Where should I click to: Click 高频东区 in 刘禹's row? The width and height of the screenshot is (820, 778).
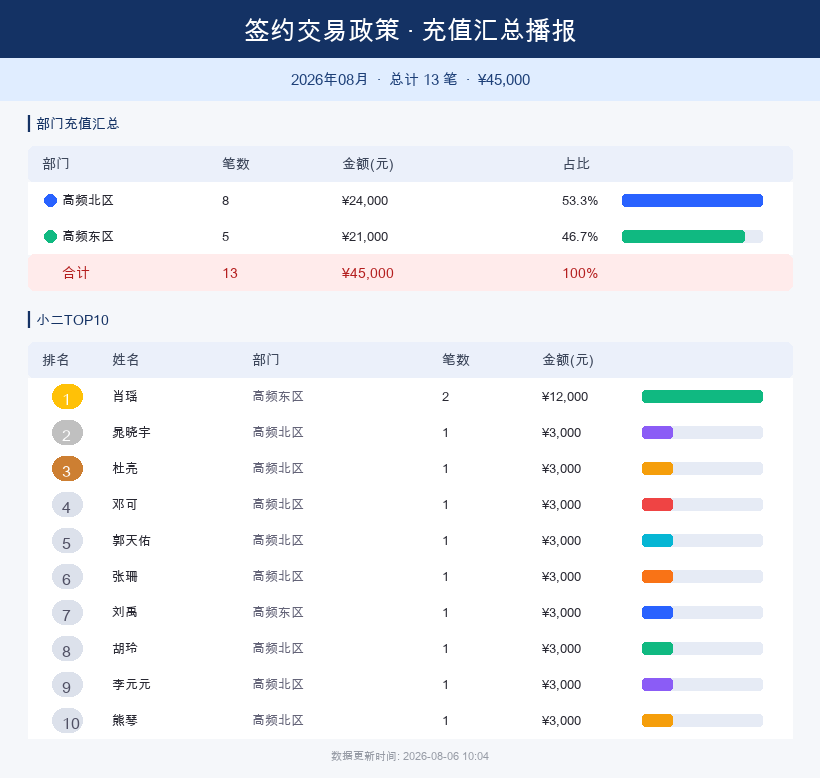(278, 612)
